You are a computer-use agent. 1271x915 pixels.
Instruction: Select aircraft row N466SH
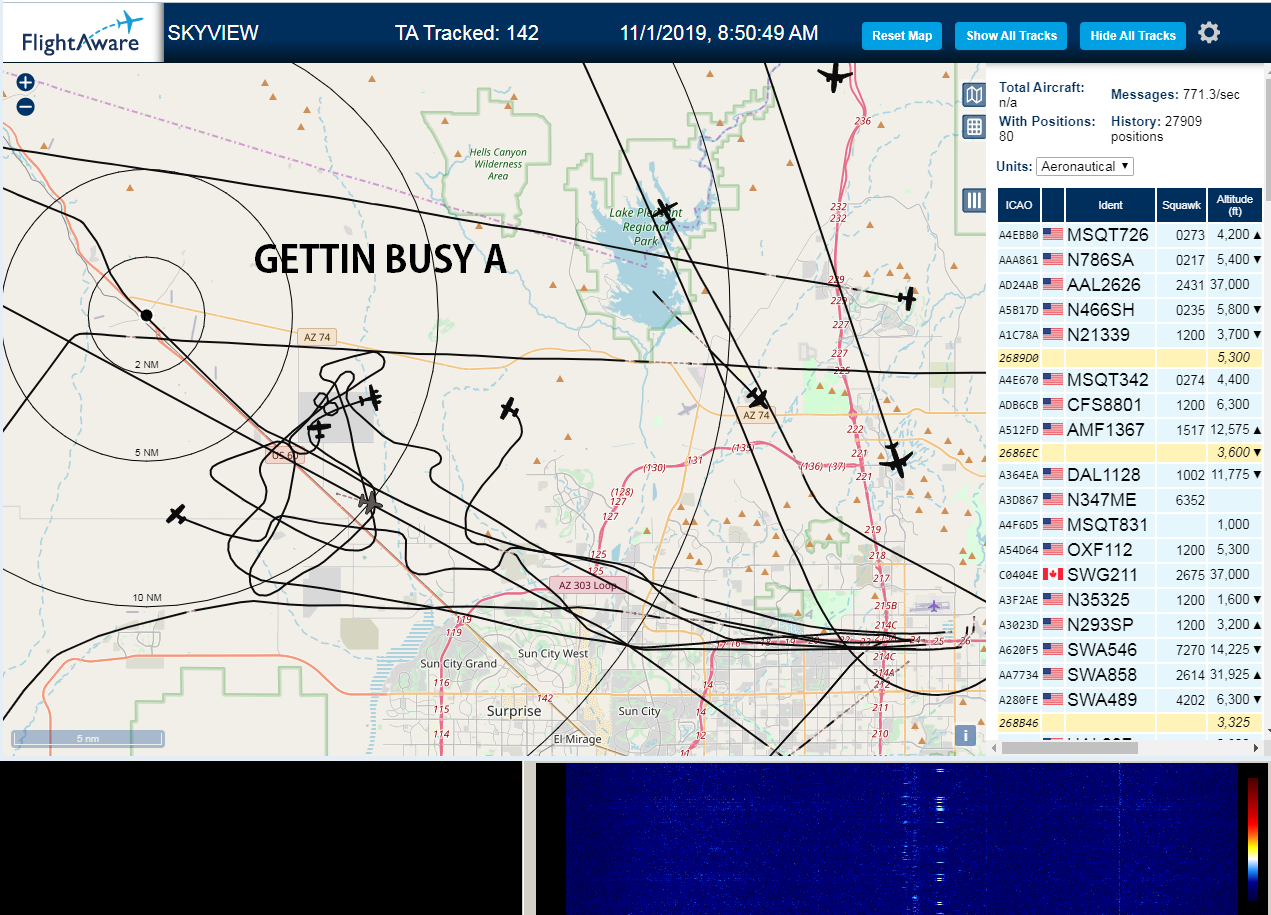coord(1130,310)
